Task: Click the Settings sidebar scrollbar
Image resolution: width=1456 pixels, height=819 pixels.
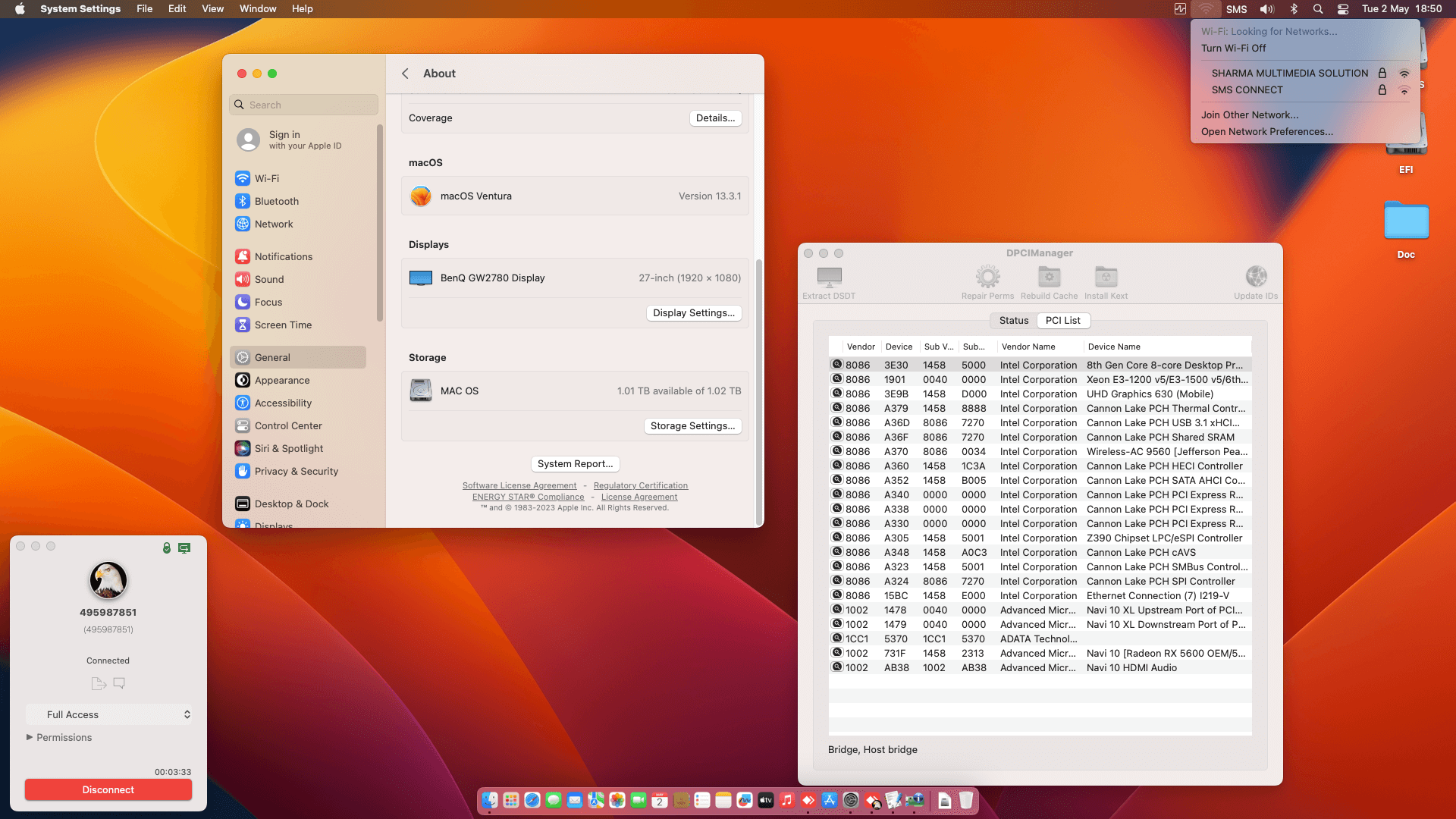Action: pos(380,224)
